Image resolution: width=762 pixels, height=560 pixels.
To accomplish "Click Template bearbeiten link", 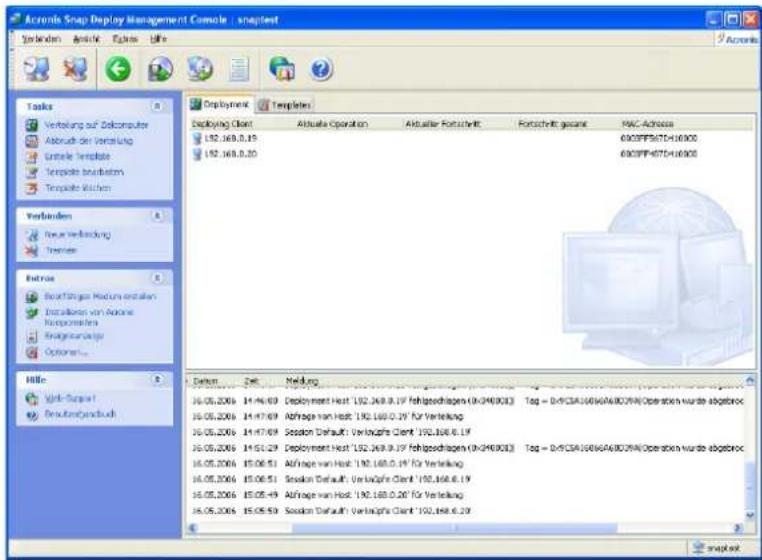I will [x=85, y=172].
